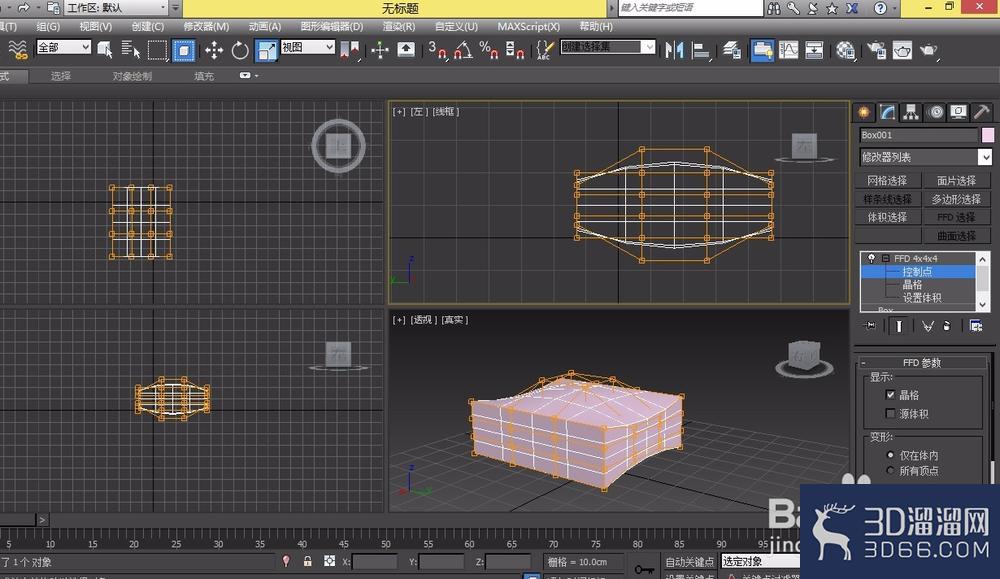
Task: Switch to Create command panel tab
Action: [864, 112]
